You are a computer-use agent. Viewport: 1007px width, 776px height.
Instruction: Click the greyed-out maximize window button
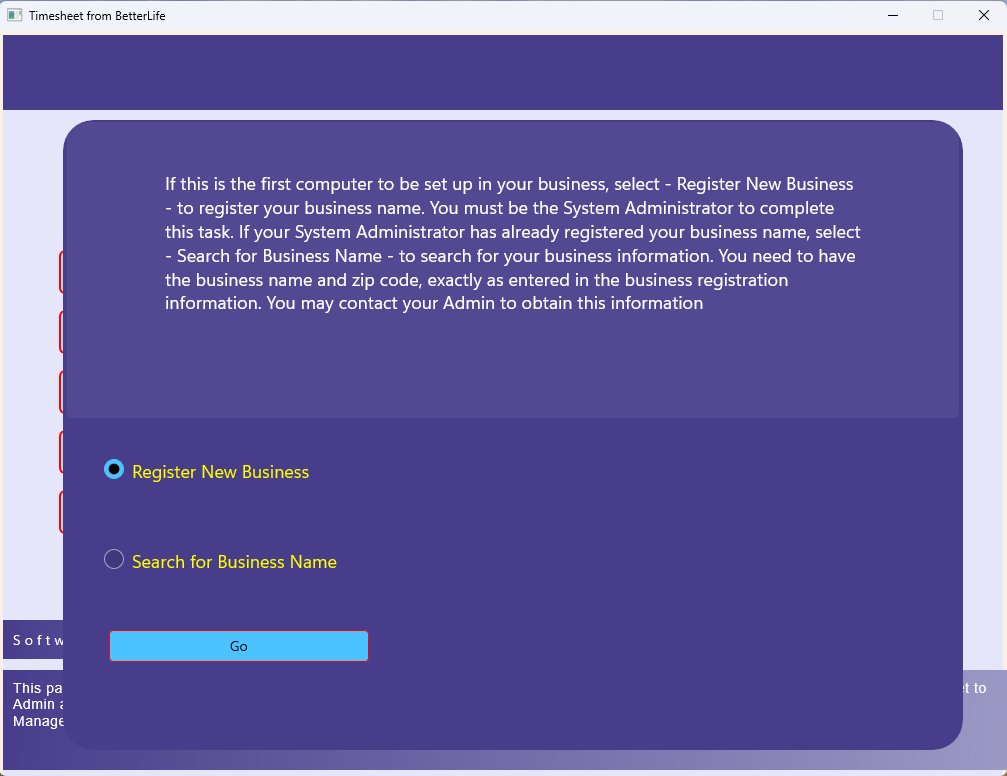pos(938,15)
